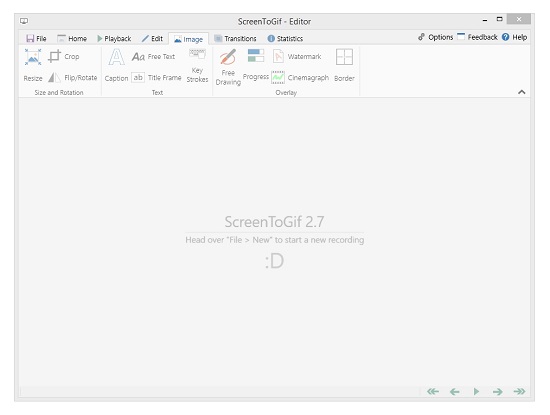Open the Cinemagraph tool
Screen dimensions: 550x415
[300, 78]
